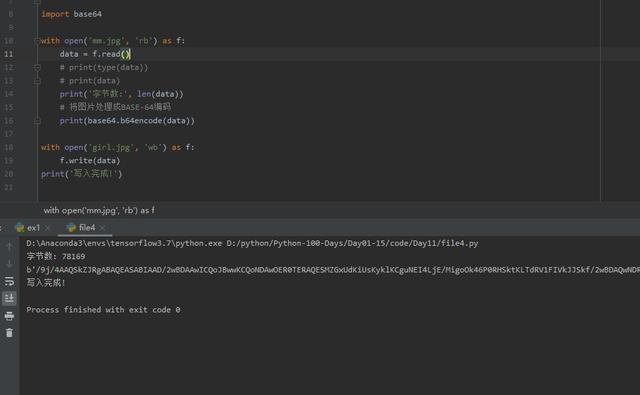Image resolution: width=640 pixels, height=395 pixels.
Task: Clear console output with trash icon
Action: (9, 333)
